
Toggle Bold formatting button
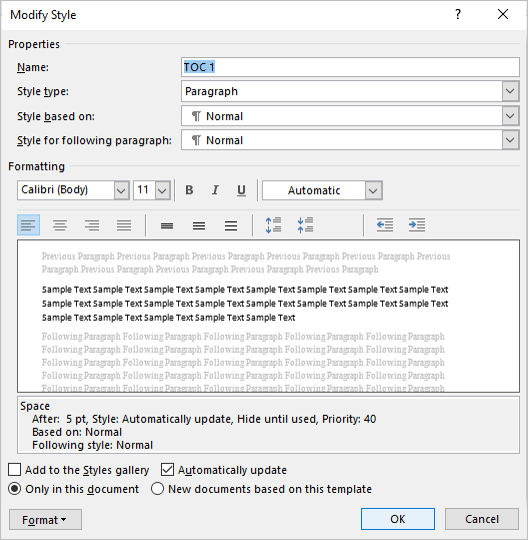click(x=189, y=190)
